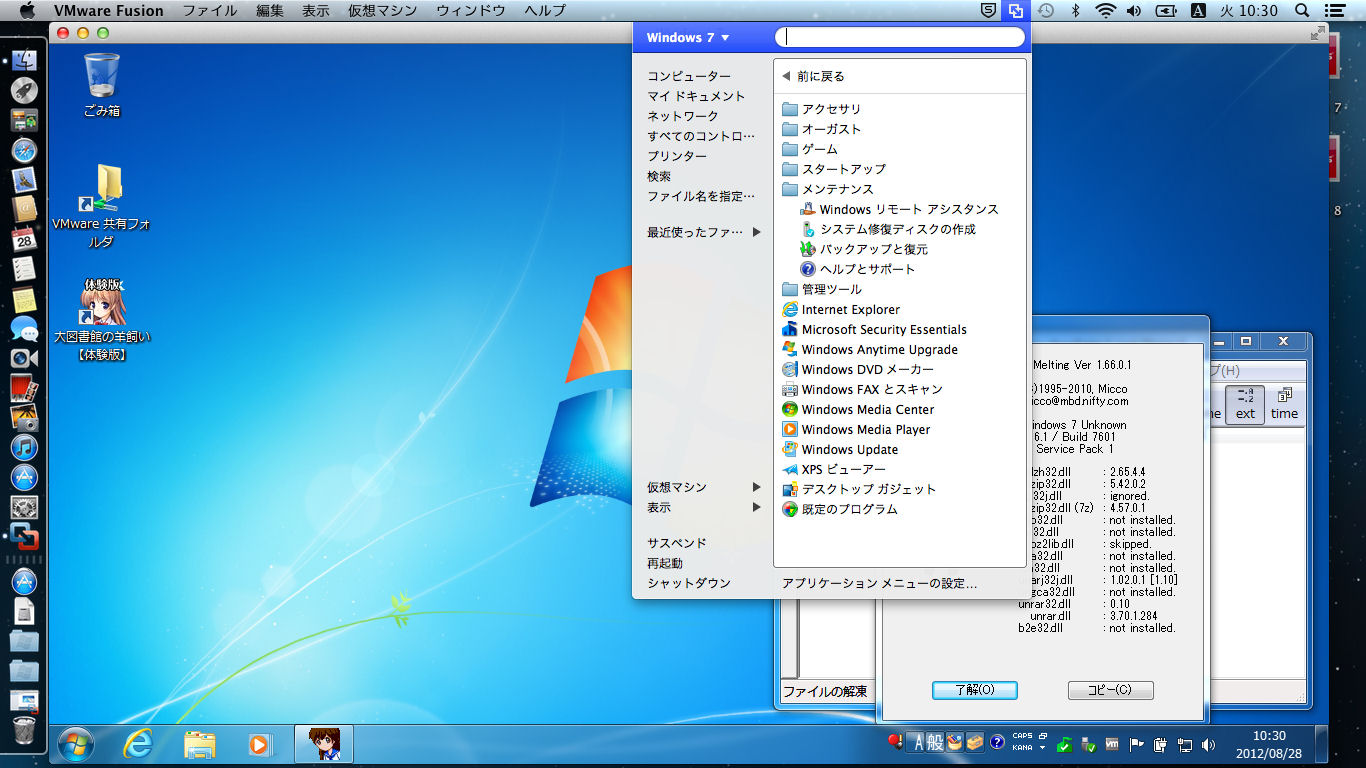Open Internet Explorer in the Windows taskbar
1366x768 pixels.
pos(138,744)
